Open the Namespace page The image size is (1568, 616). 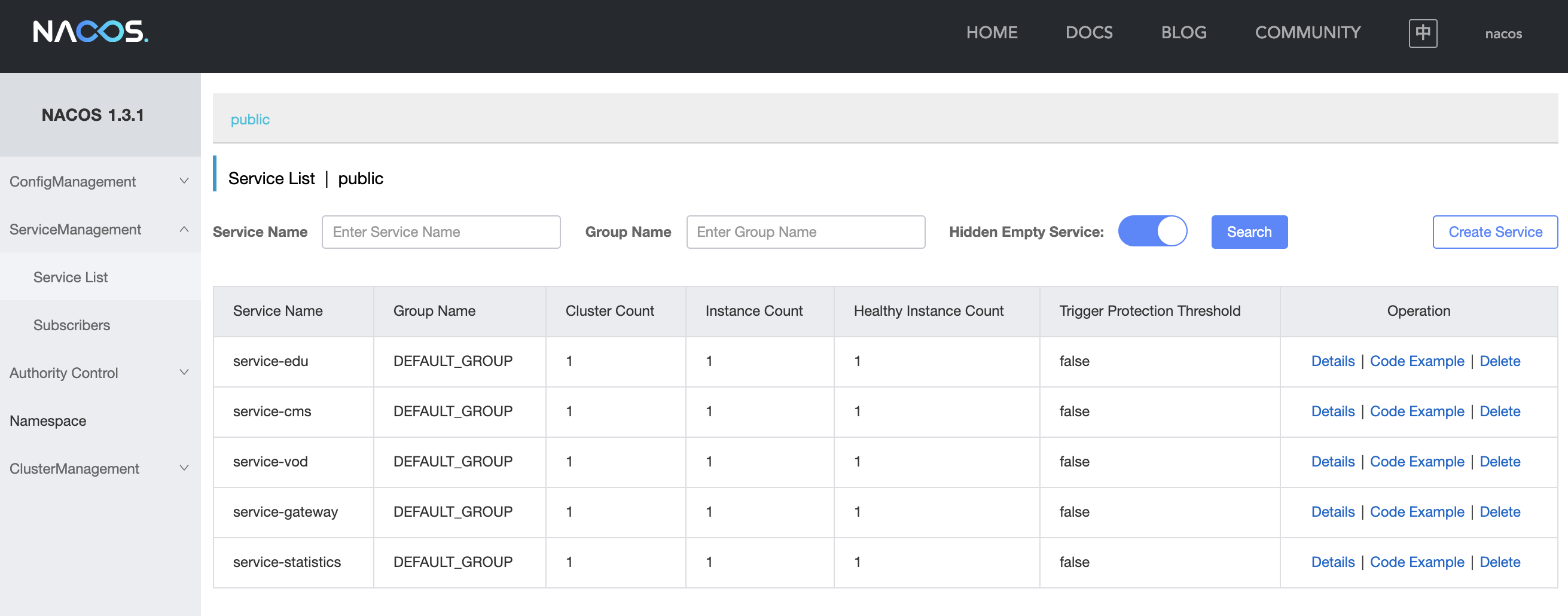(x=100, y=420)
